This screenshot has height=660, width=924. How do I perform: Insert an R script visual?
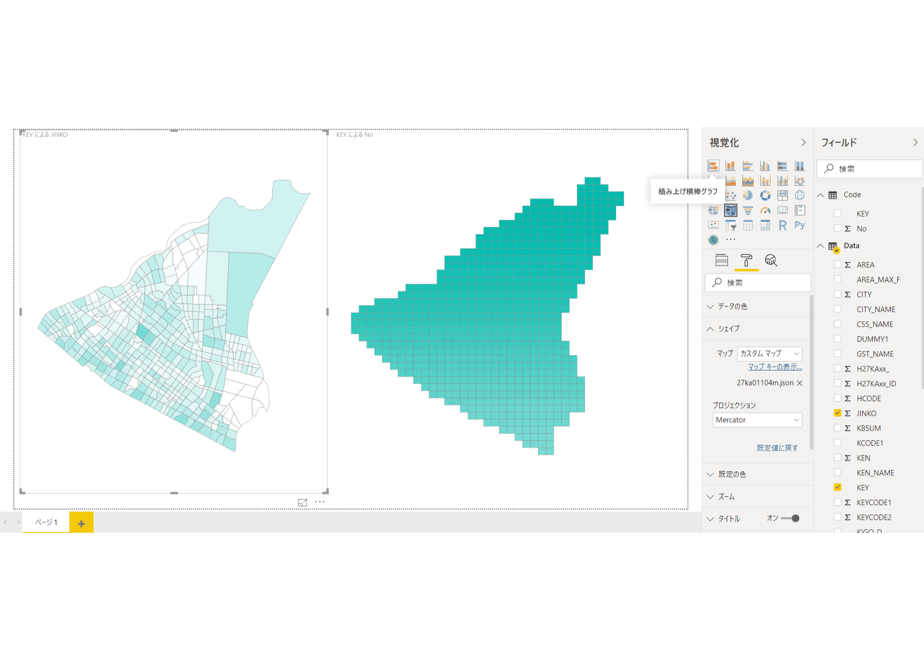[782, 225]
